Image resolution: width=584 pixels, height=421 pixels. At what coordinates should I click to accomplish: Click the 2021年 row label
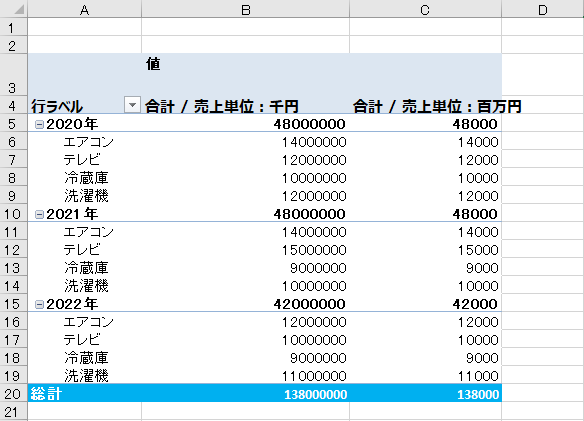[x=72, y=214]
